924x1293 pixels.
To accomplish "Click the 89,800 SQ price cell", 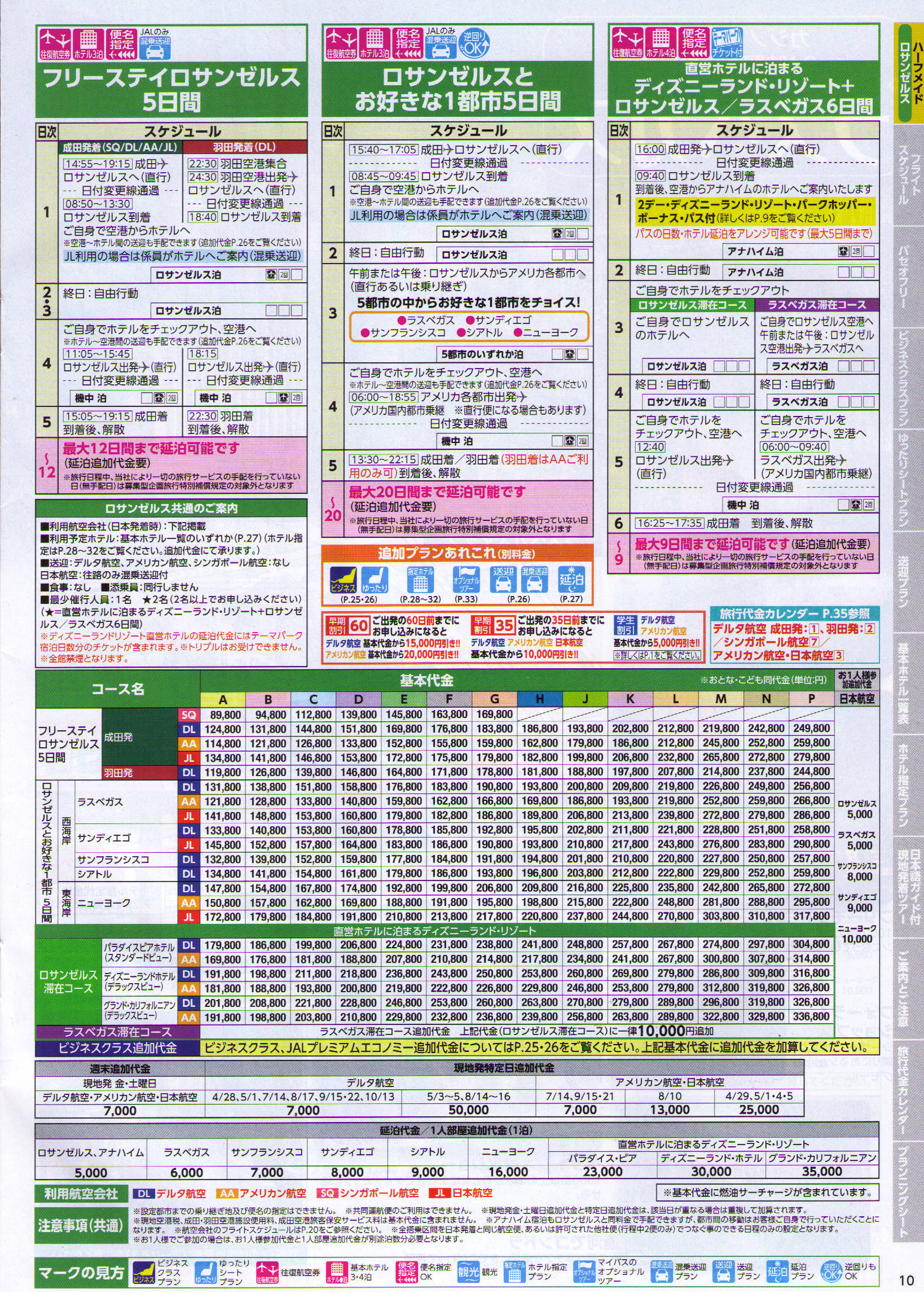I will click(x=223, y=714).
